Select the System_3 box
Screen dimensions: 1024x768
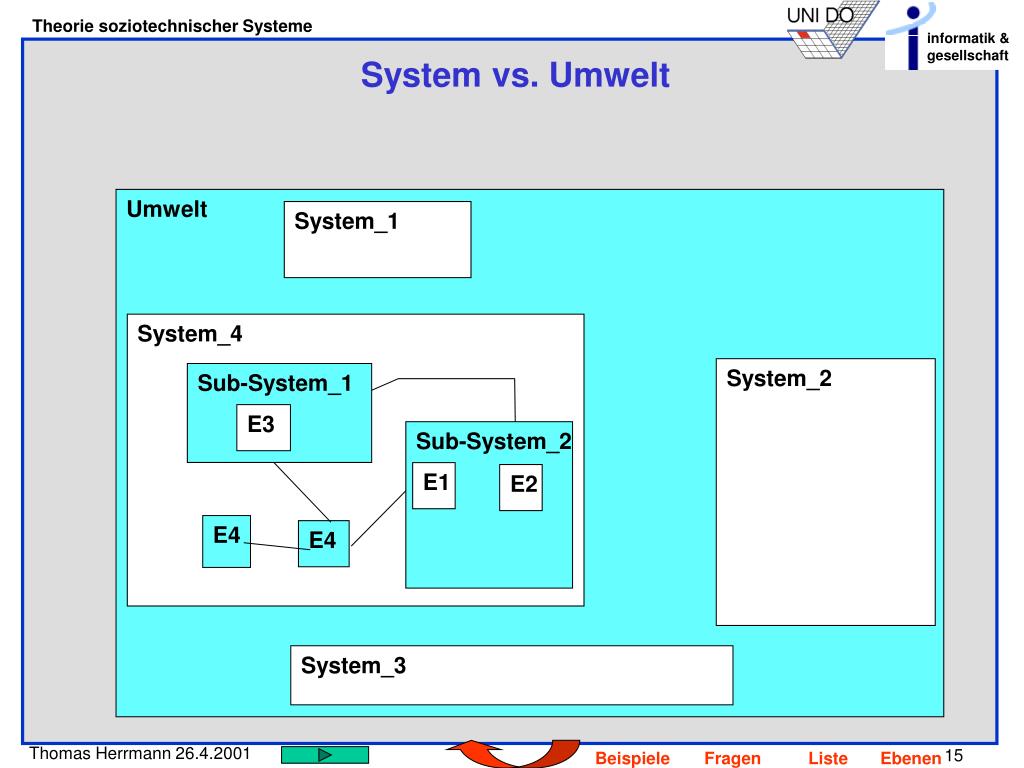pyautogui.click(x=511, y=675)
